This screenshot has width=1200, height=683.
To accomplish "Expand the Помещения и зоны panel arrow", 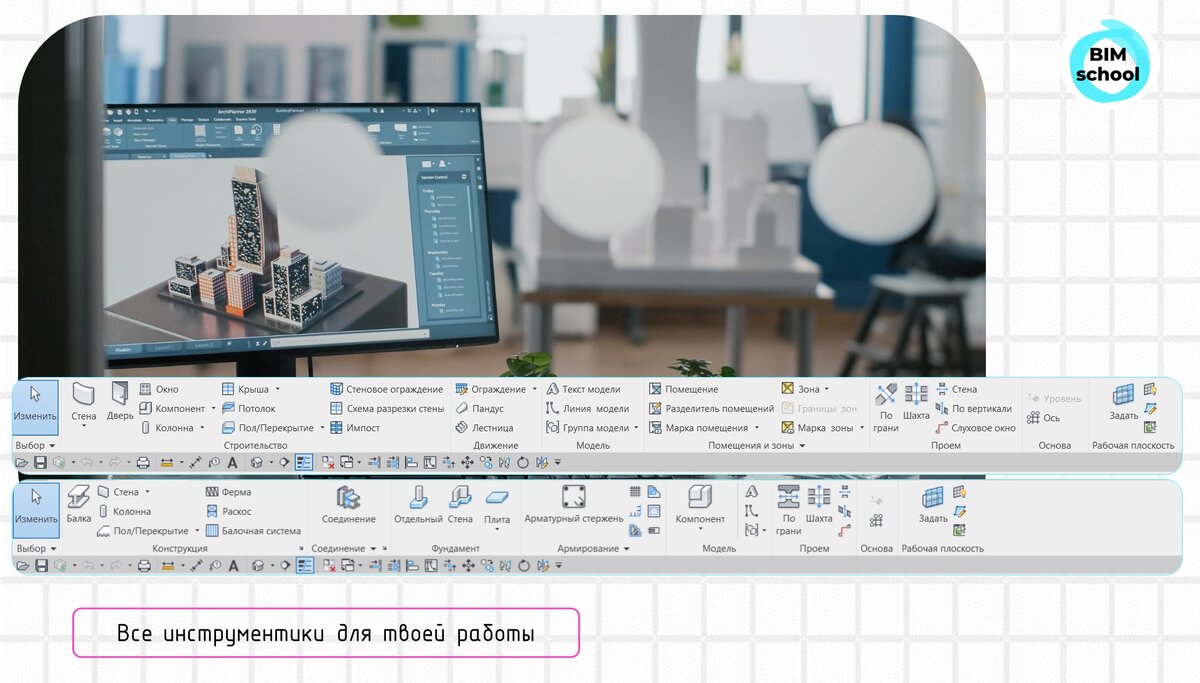I will click(x=802, y=446).
